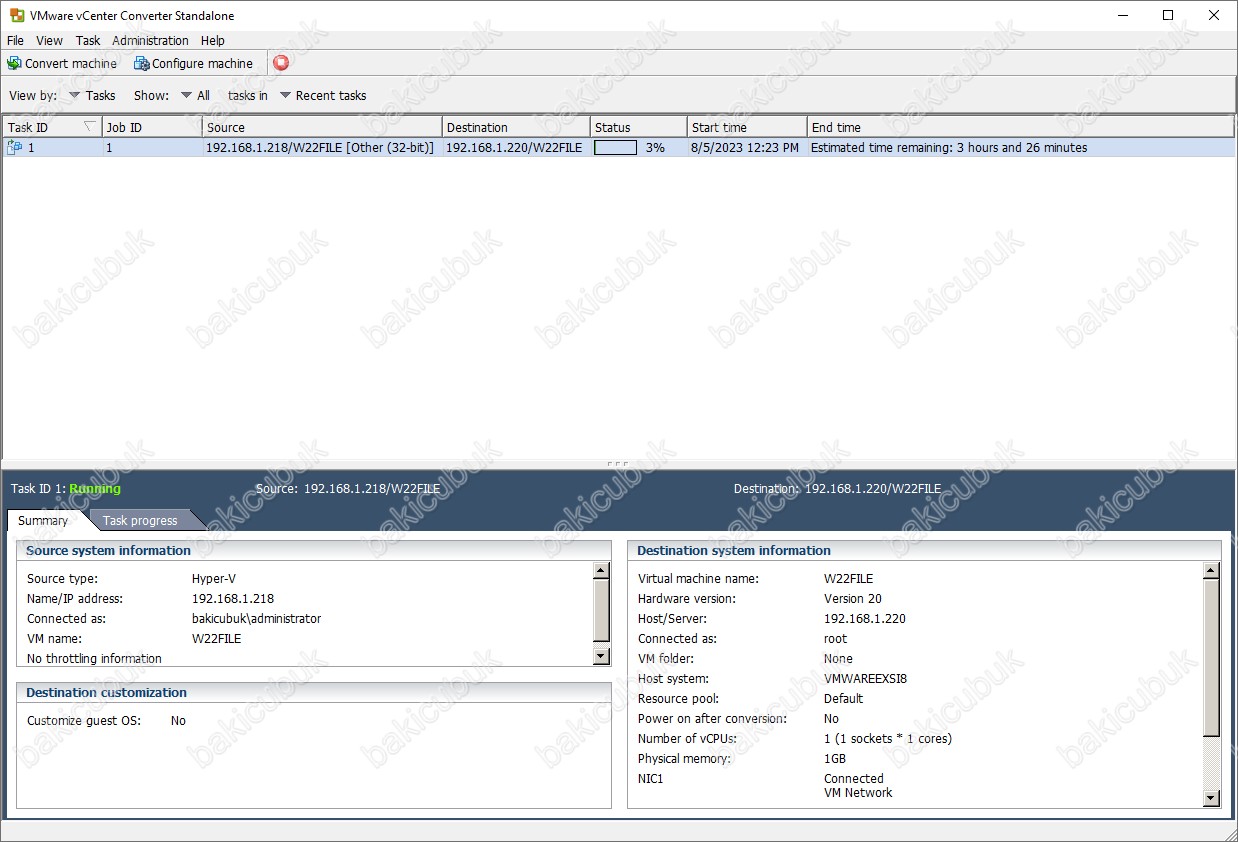This screenshot has width=1238, height=842.
Task: Click the Configure machine toolbar icon
Action: pyautogui.click(x=142, y=63)
